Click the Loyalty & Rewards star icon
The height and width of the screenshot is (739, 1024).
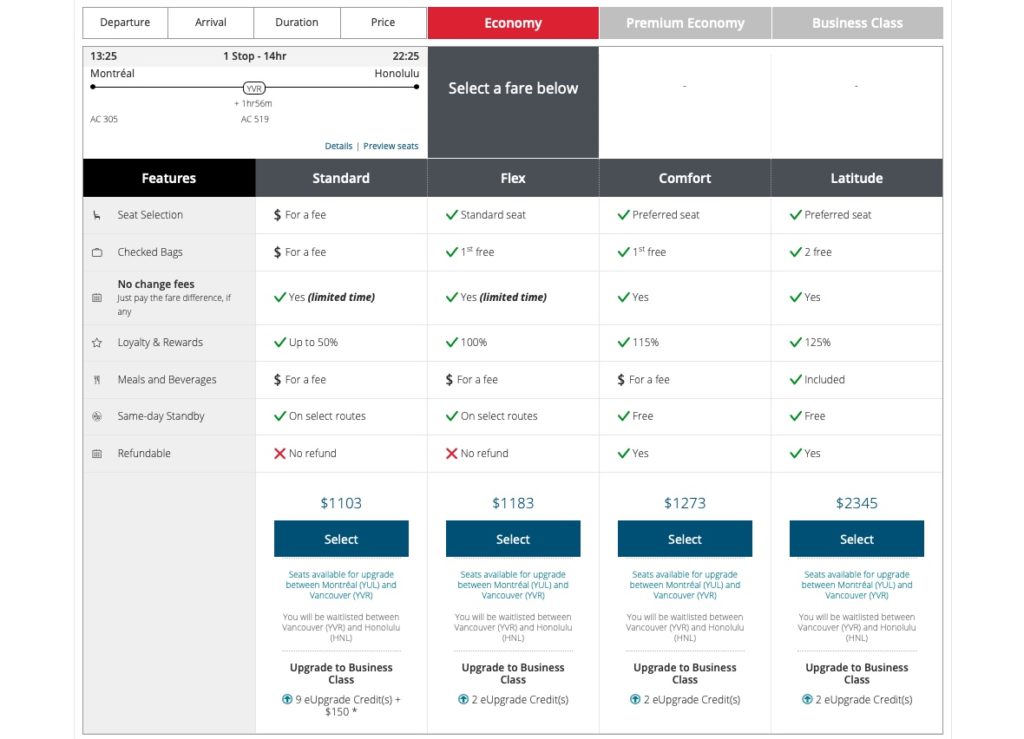[x=97, y=343]
